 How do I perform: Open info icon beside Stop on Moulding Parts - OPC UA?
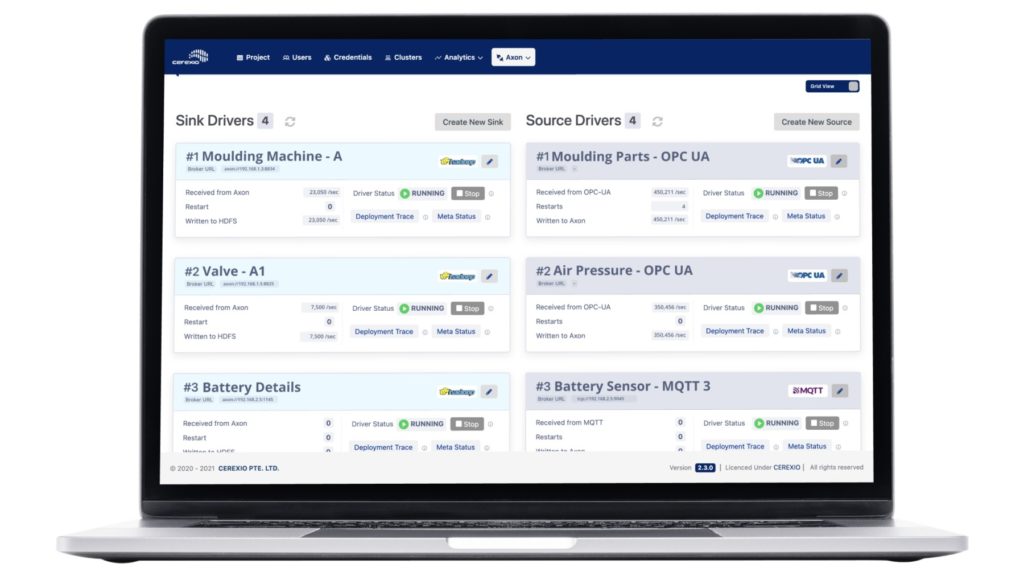click(x=844, y=193)
